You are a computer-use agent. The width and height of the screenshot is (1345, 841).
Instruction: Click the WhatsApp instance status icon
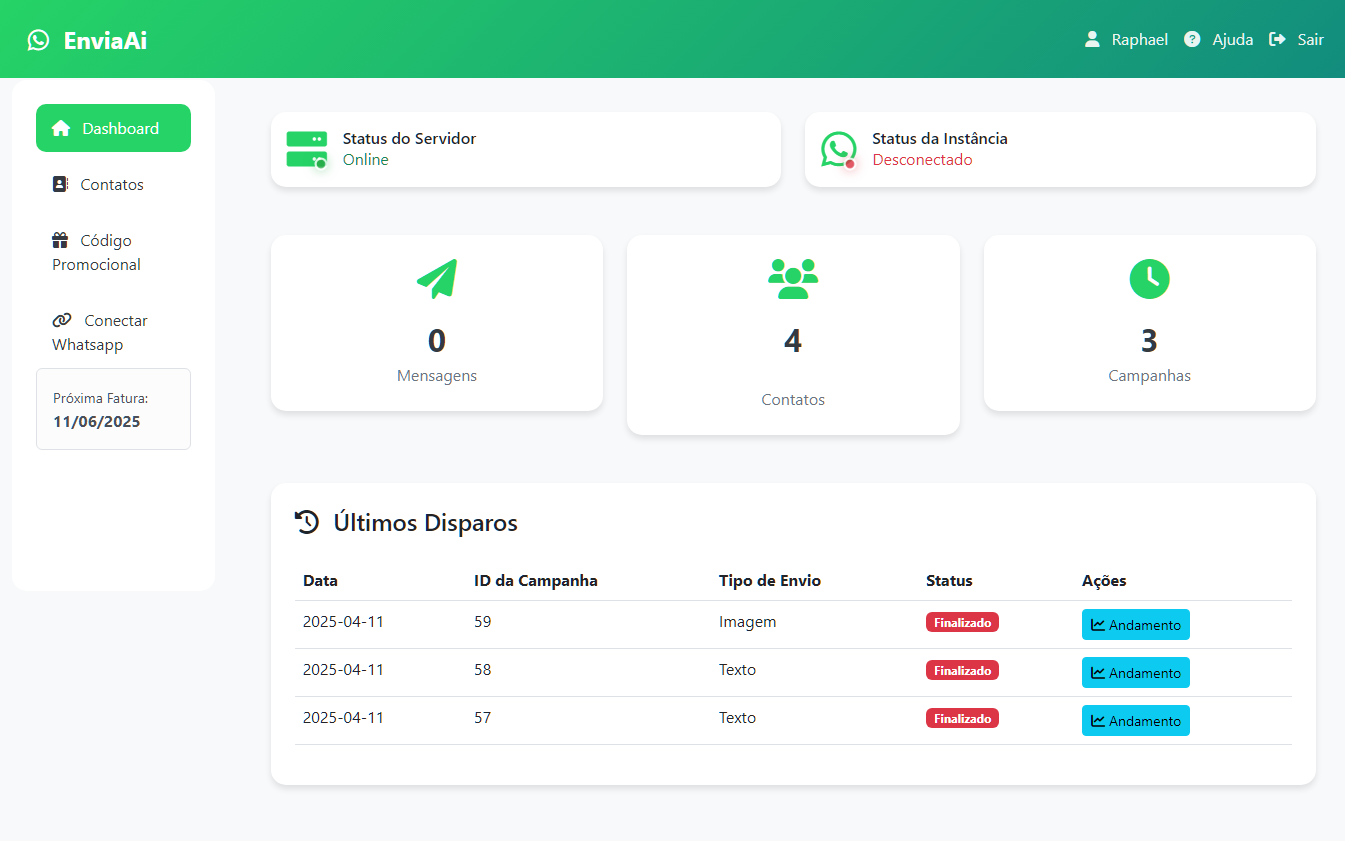(838, 149)
